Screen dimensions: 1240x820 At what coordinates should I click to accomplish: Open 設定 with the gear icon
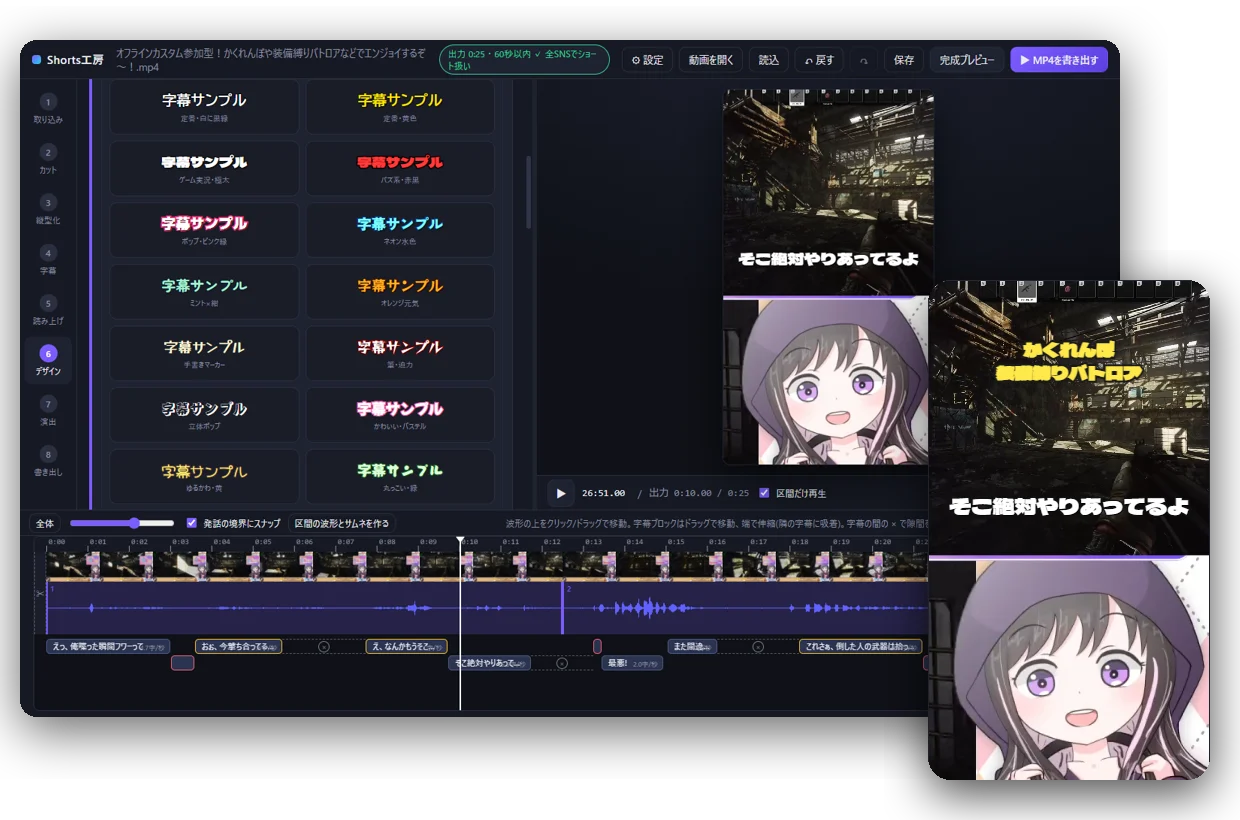coord(647,60)
